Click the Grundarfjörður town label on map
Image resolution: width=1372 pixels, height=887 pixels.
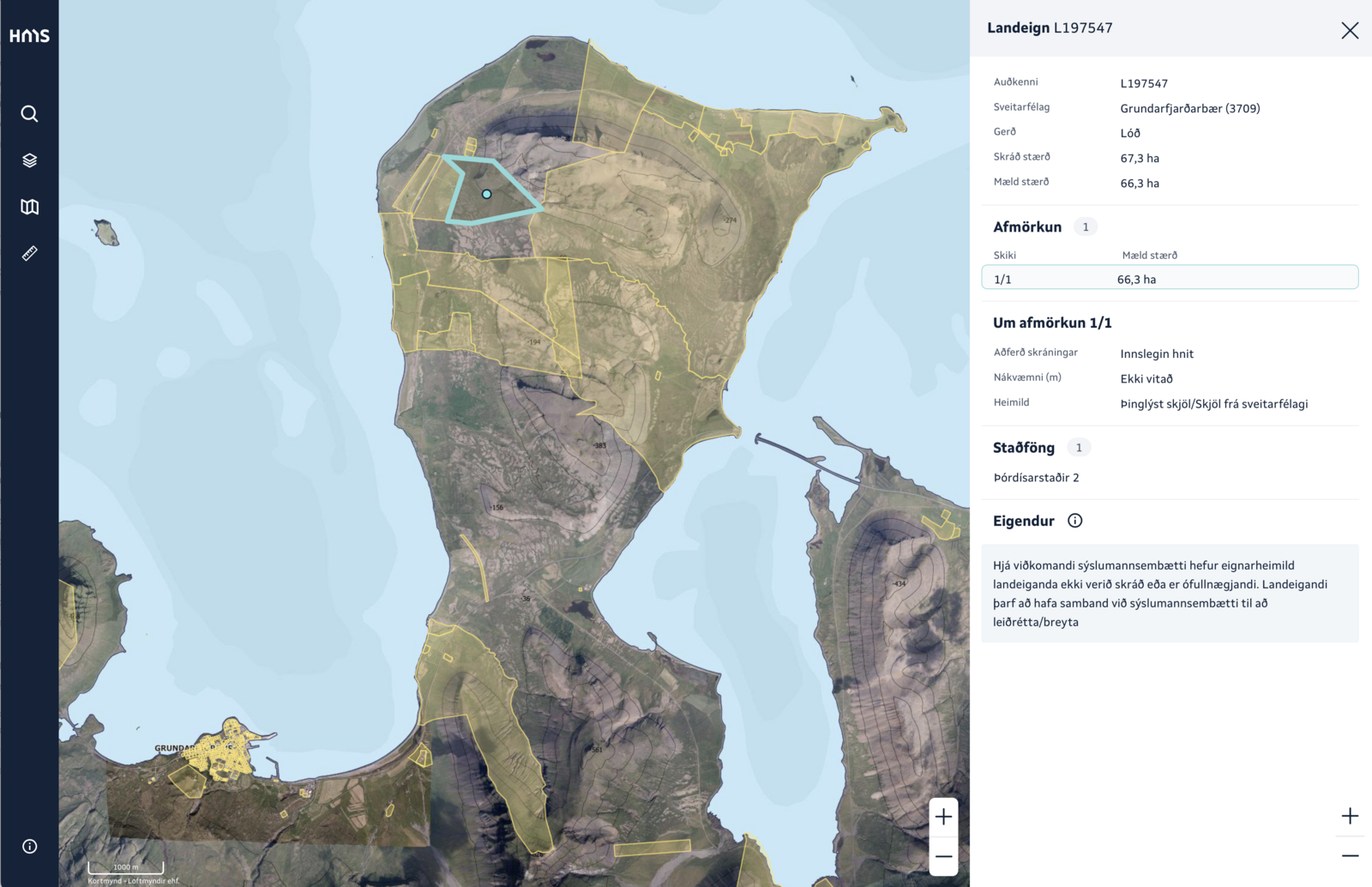click(x=175, y=748)
